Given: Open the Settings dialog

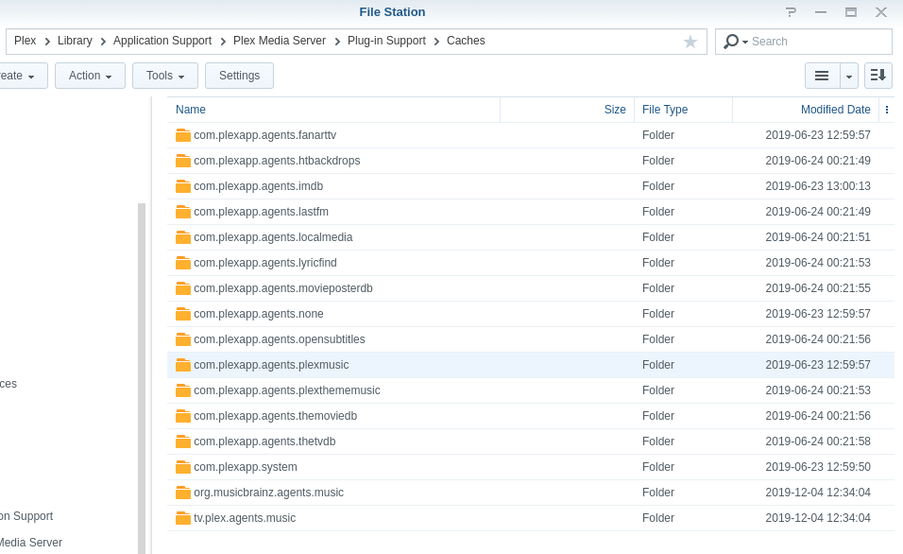Looking at the screenshot, I should point(239,76).
